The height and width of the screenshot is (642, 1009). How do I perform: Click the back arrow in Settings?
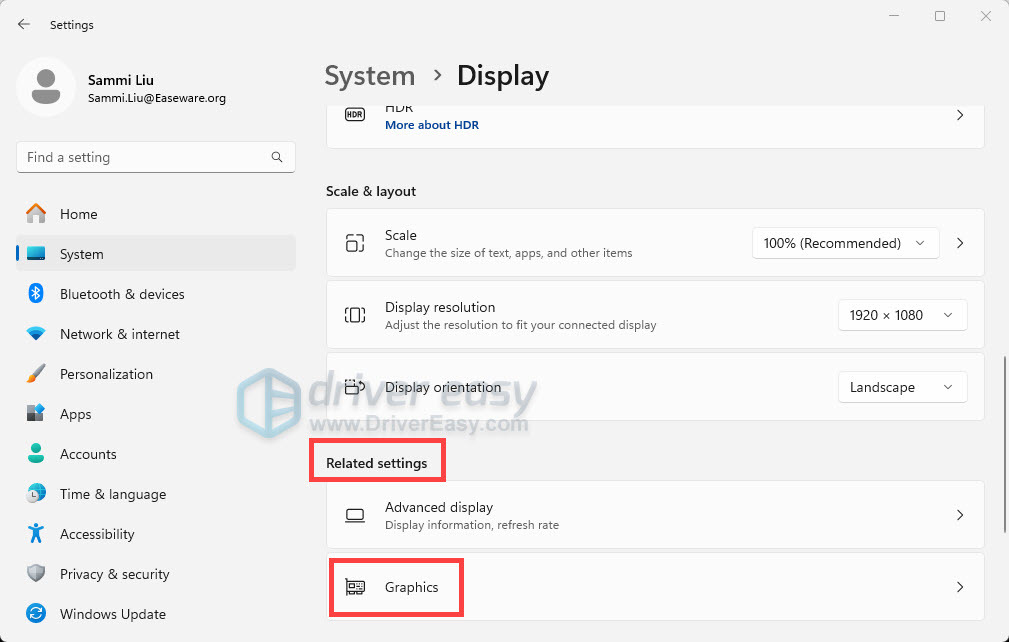coord(24,24)
